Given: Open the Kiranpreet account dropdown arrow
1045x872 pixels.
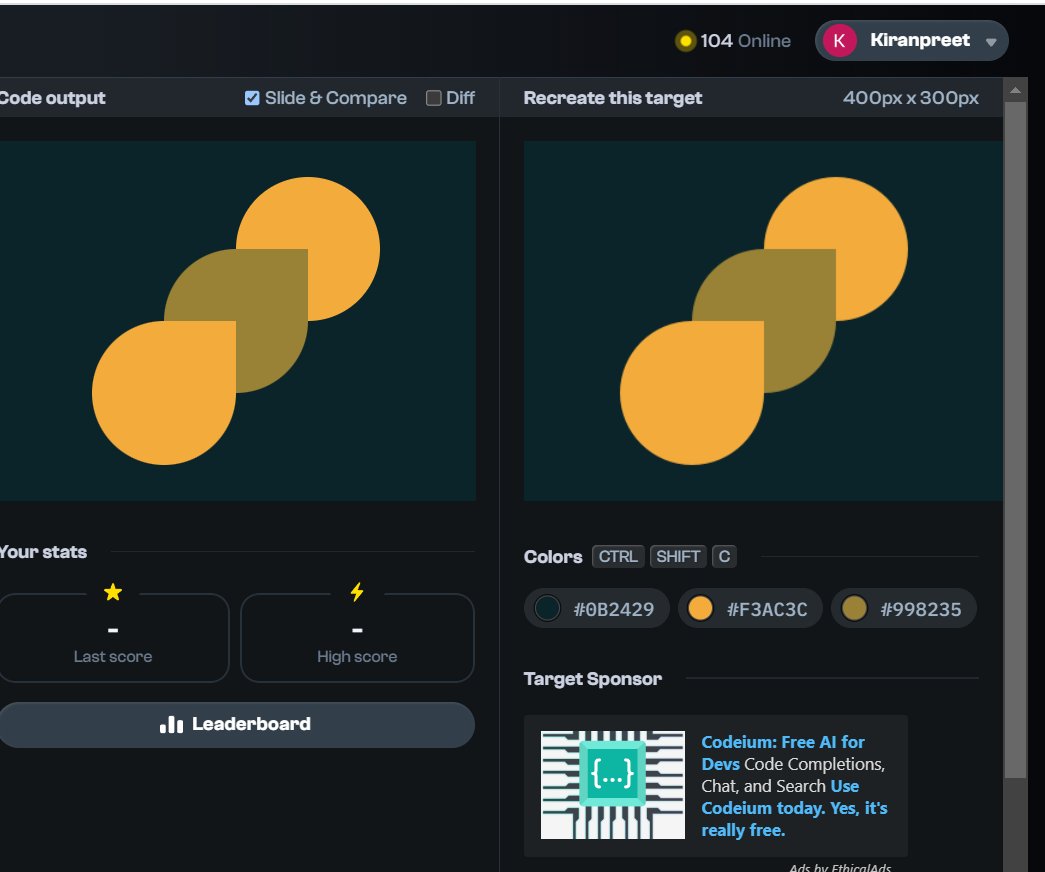Looking at the screenshot, I should point(991,42).
